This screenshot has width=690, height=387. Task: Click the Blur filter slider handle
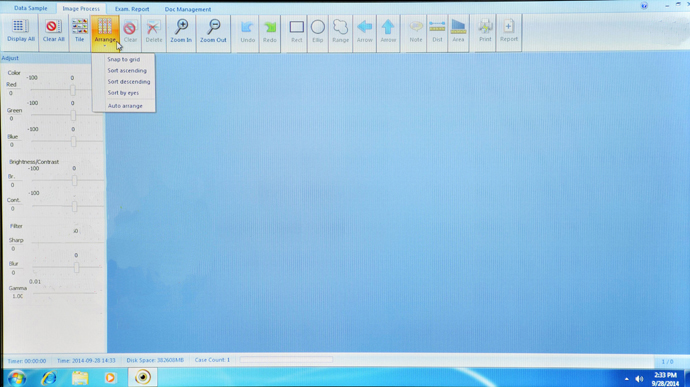point(77,267)
